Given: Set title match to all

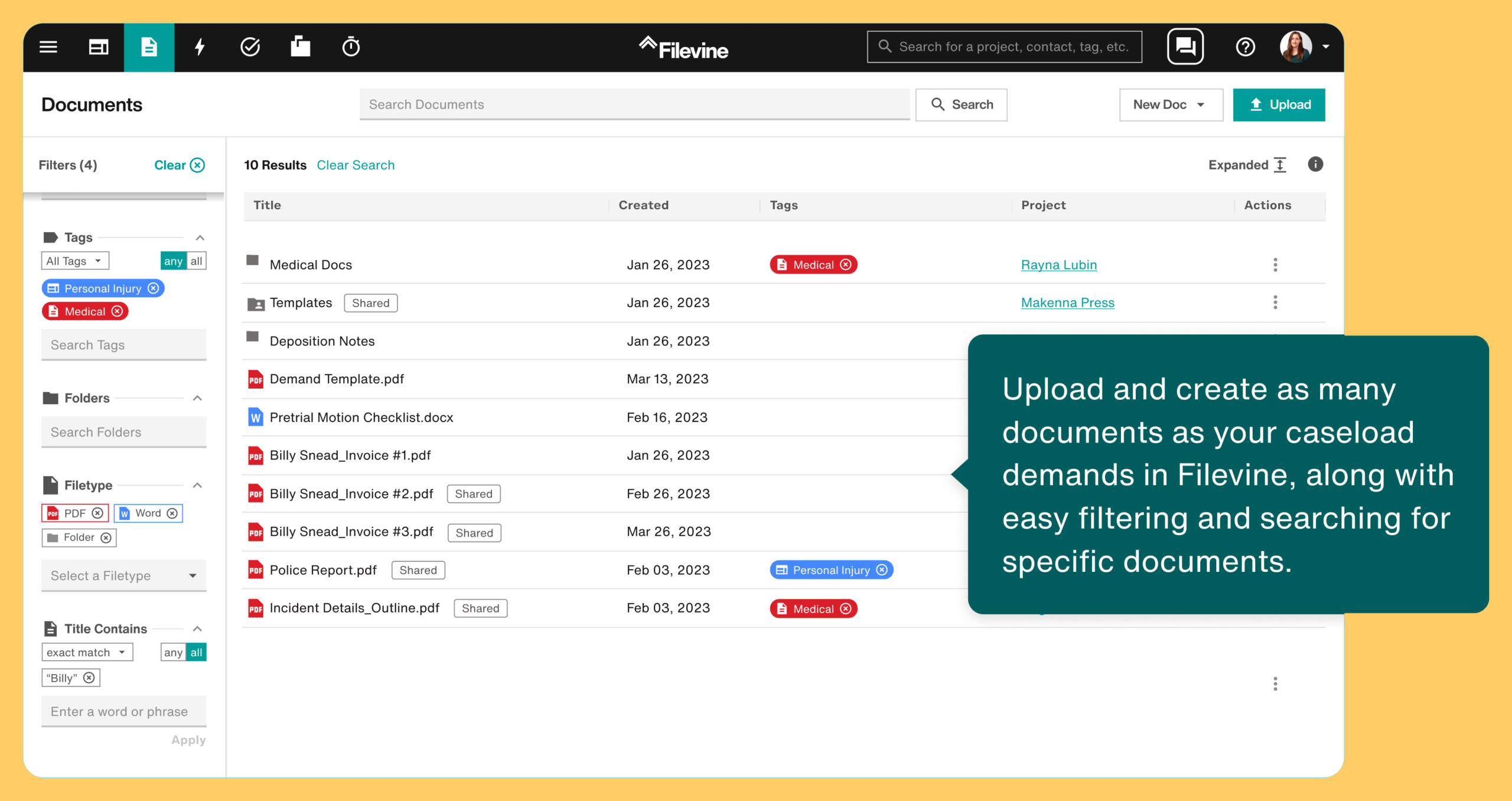Looking at the screenshot, I should 197,652.
